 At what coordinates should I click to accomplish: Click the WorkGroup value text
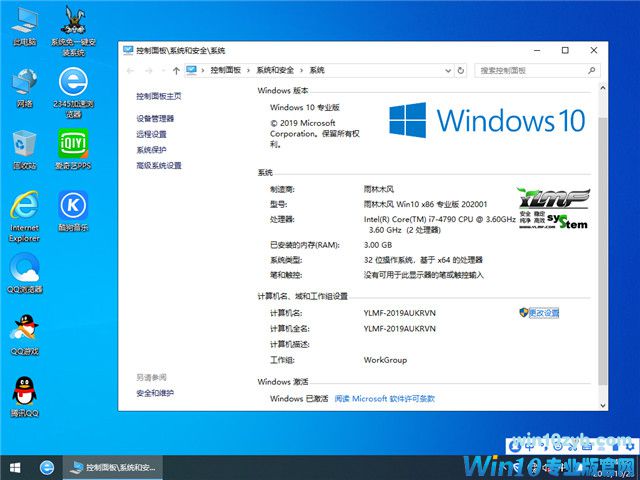[x=385, y=360]
